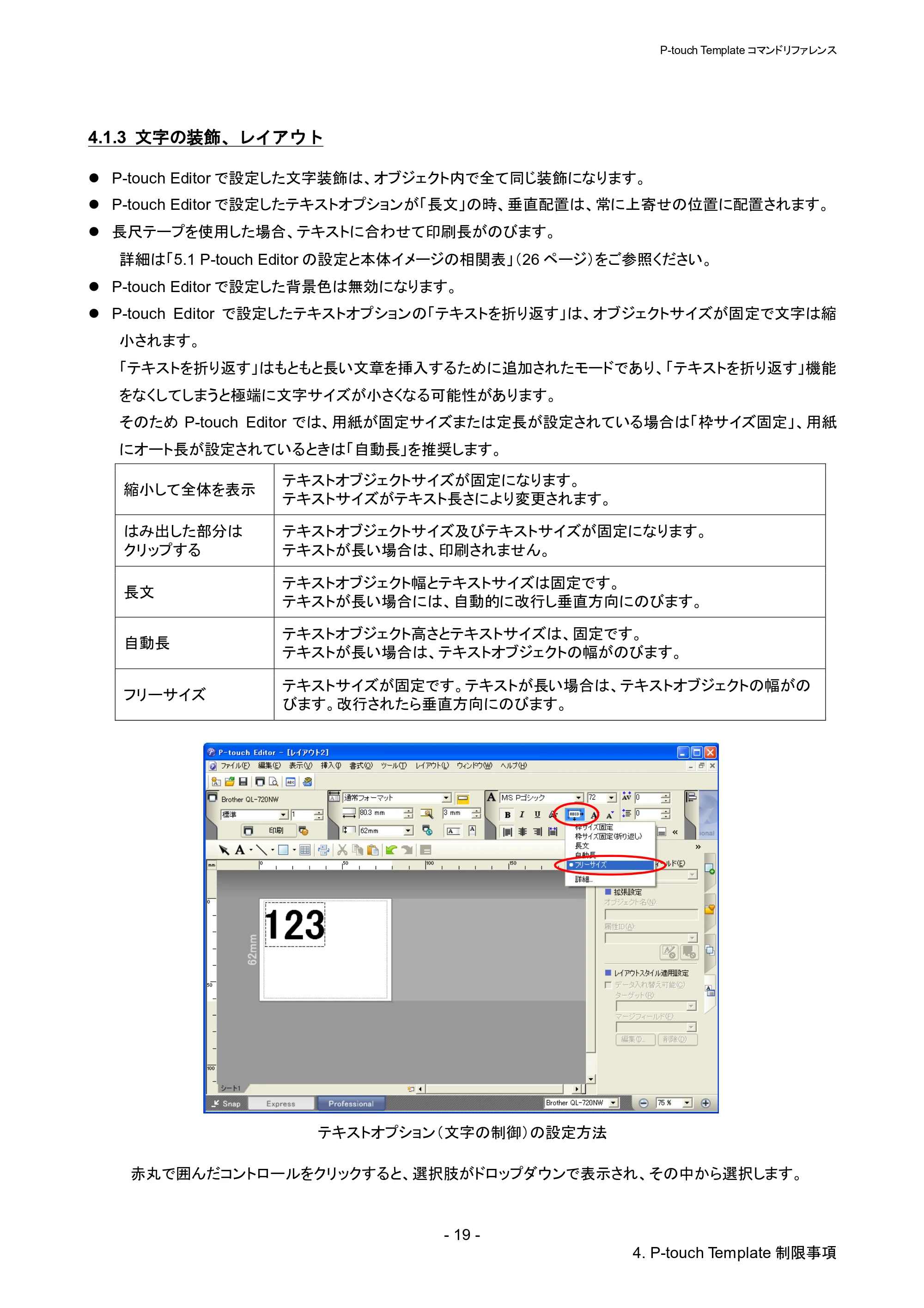This screenshot has width=924, height=1308.
Task: Click the New layout icon
Action: click(216, 782)
